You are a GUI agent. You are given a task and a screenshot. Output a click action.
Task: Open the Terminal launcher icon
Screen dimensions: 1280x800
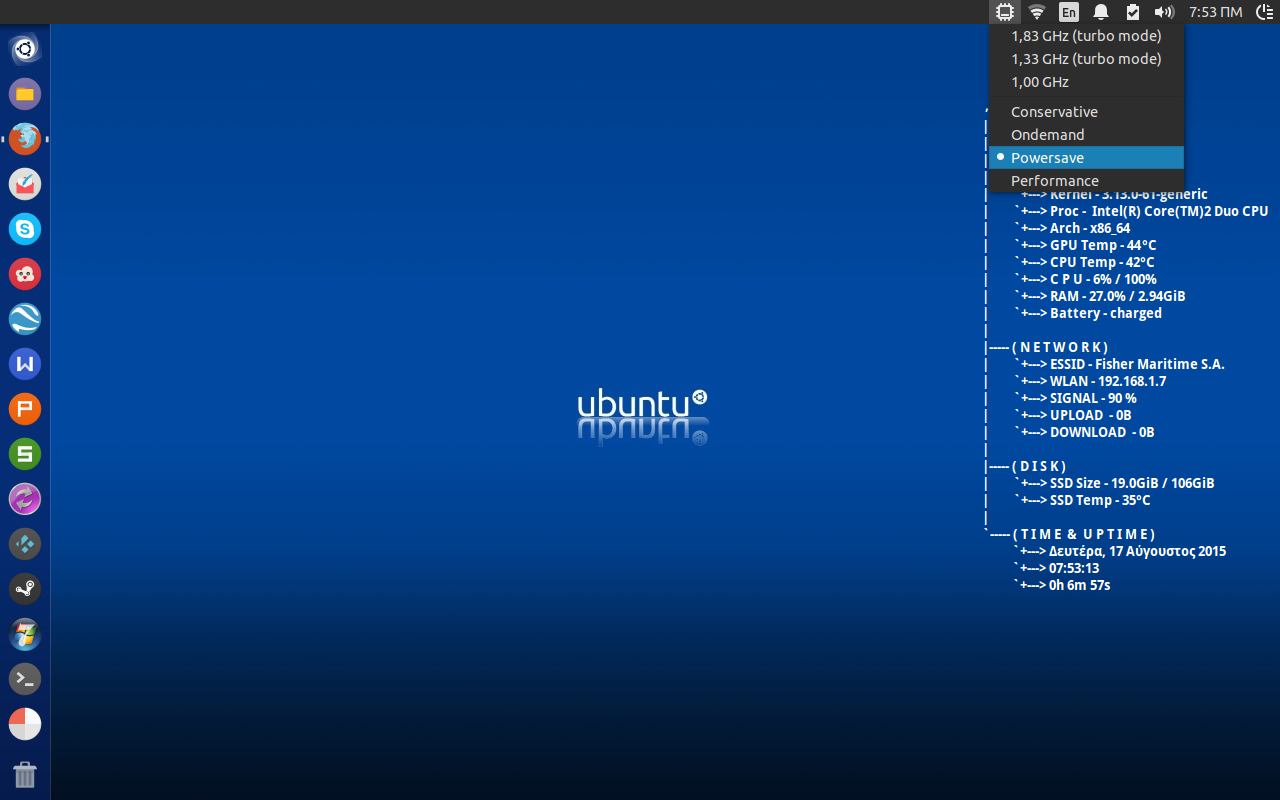[x=25, y=679]
